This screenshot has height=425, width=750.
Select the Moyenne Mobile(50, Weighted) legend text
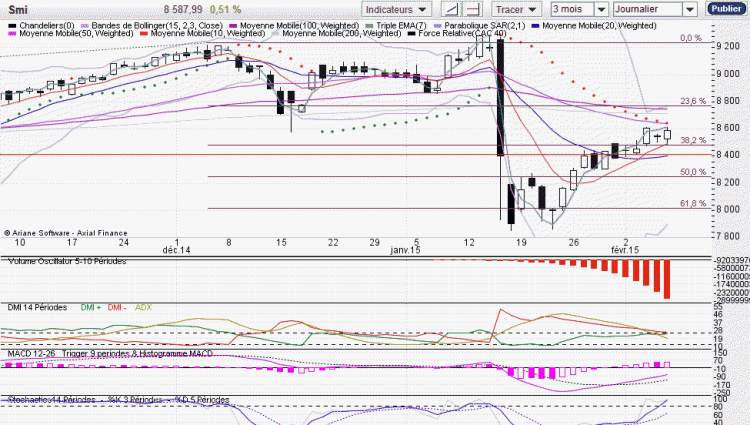(76, 33)
